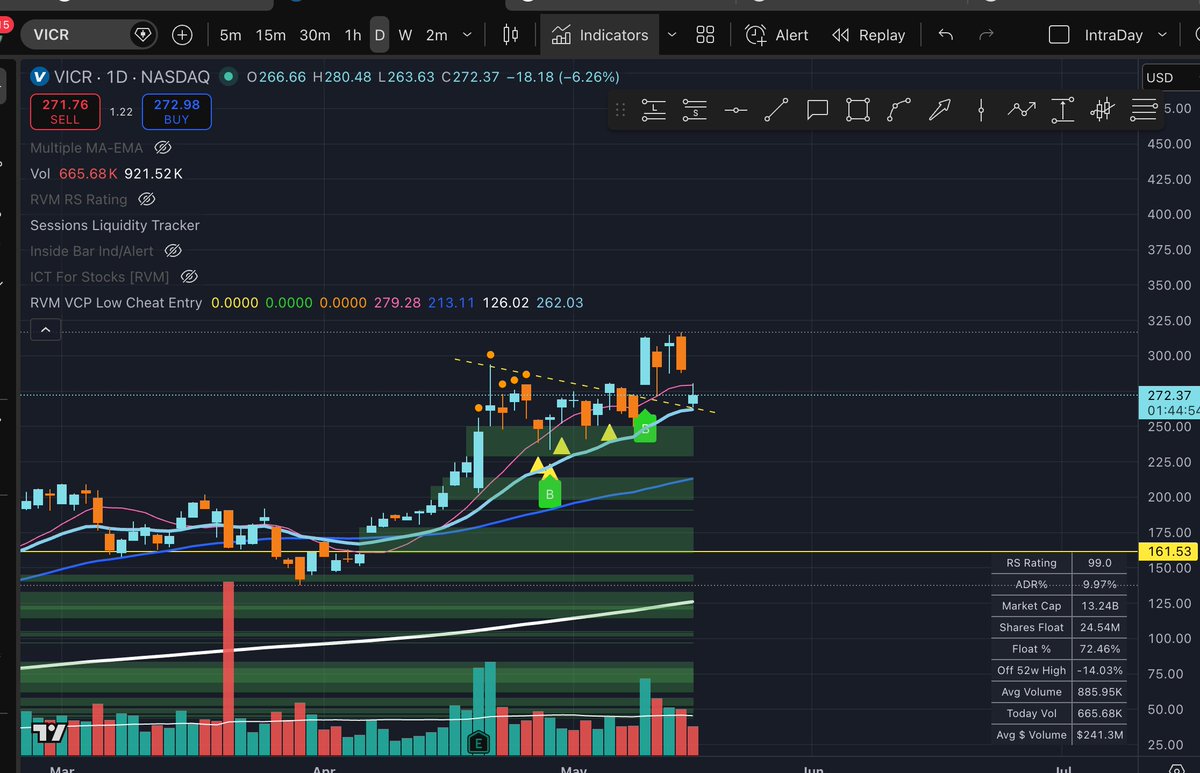Select the RVM VCP Low Cheat Entry legend
This screenshot has height=773, width=1200.
pos(116,302)
